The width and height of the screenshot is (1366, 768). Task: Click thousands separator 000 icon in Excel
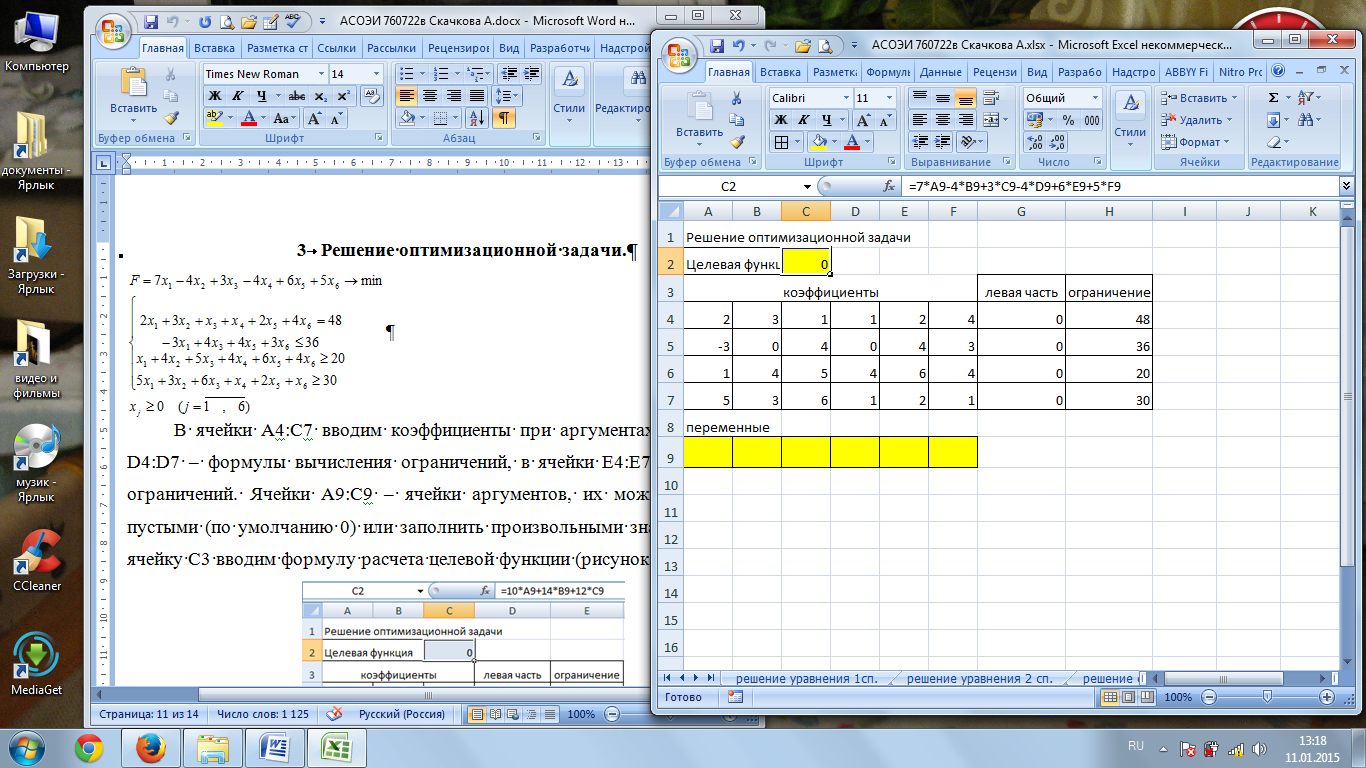pos(1091,120)
